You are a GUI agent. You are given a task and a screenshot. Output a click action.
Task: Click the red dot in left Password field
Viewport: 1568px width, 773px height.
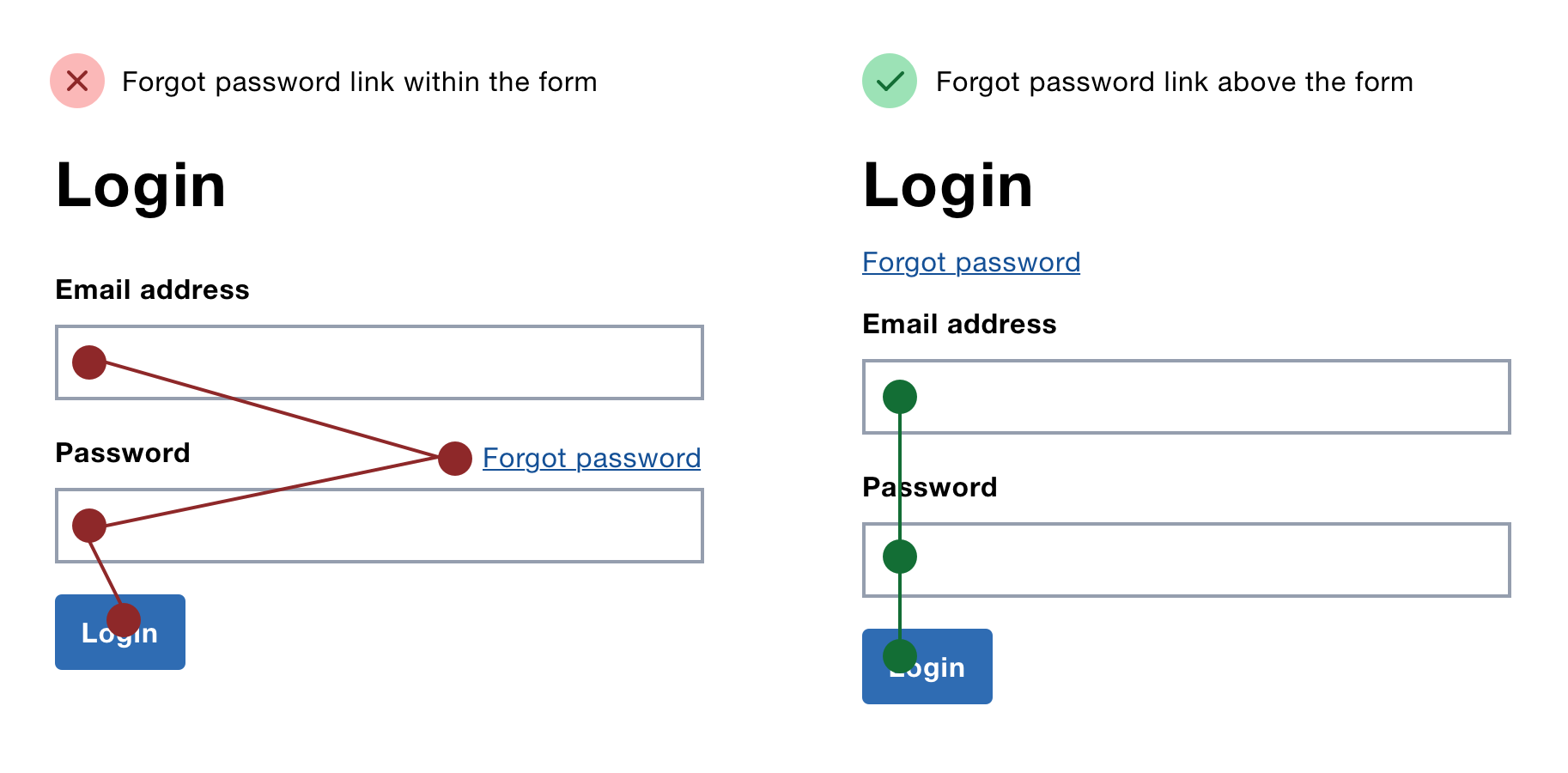click(89, 526)
